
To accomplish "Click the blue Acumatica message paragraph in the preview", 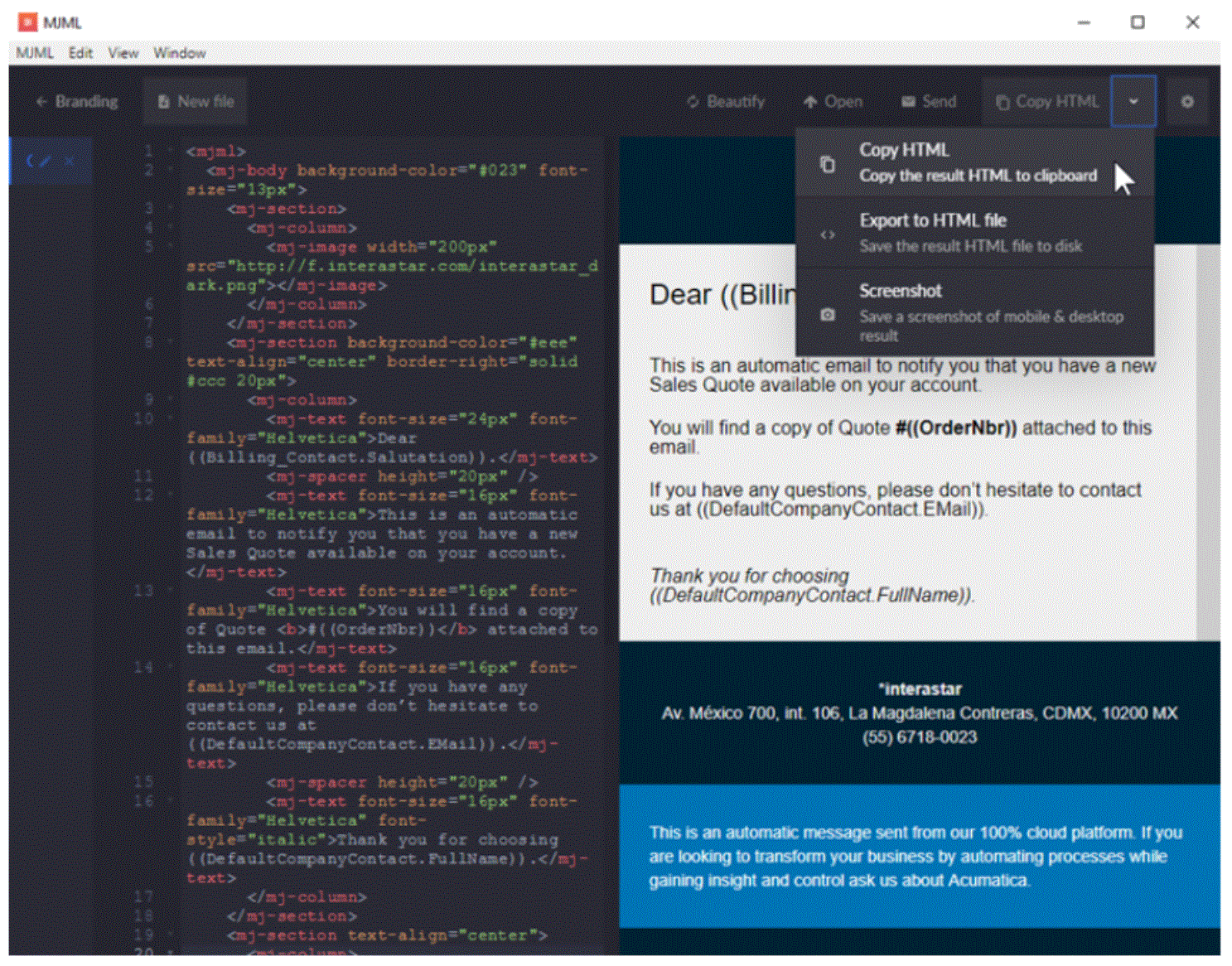I will pos(916,857).
